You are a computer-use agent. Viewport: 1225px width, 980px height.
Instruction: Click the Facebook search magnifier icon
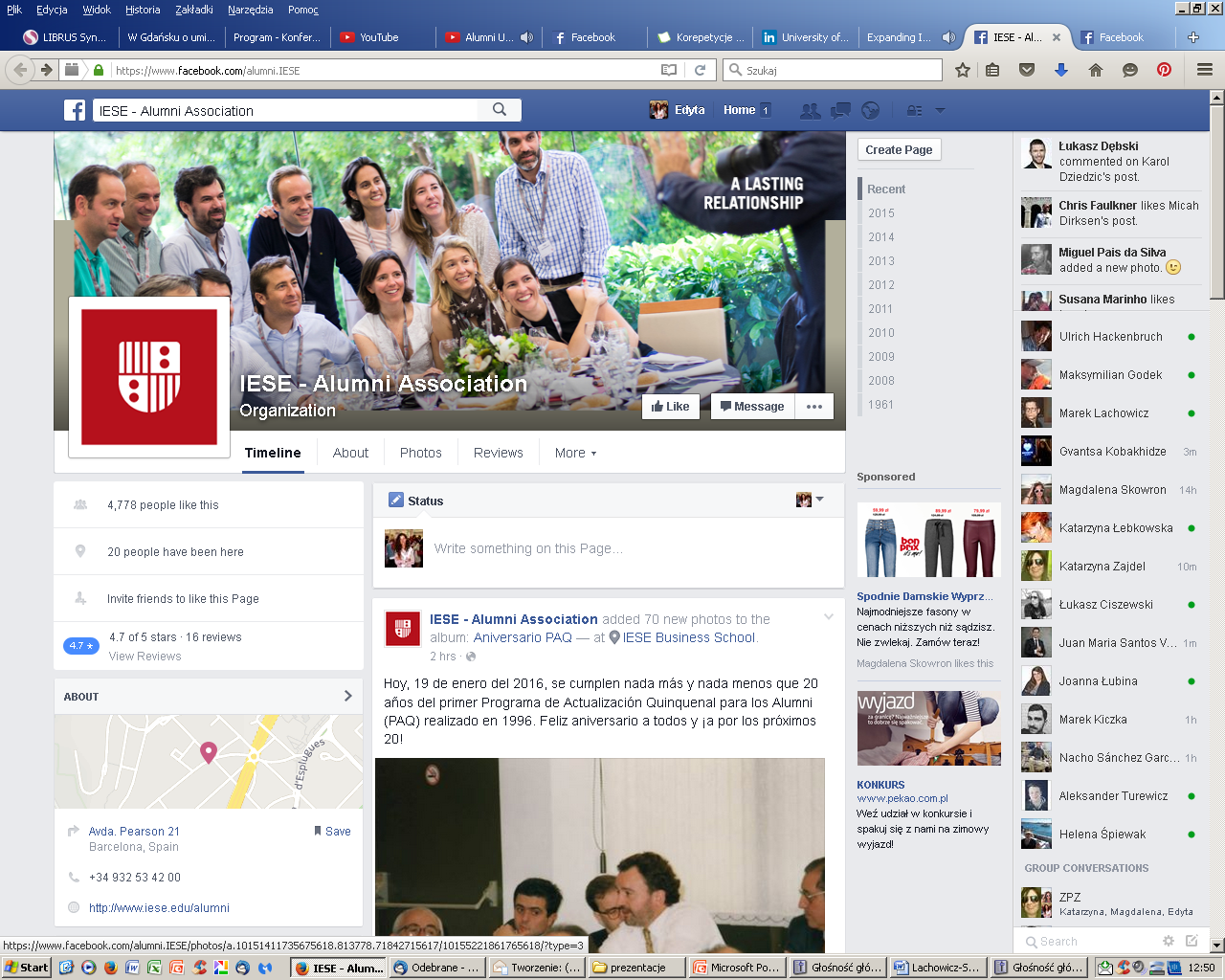pyautogui.click(x=500, y=110)
